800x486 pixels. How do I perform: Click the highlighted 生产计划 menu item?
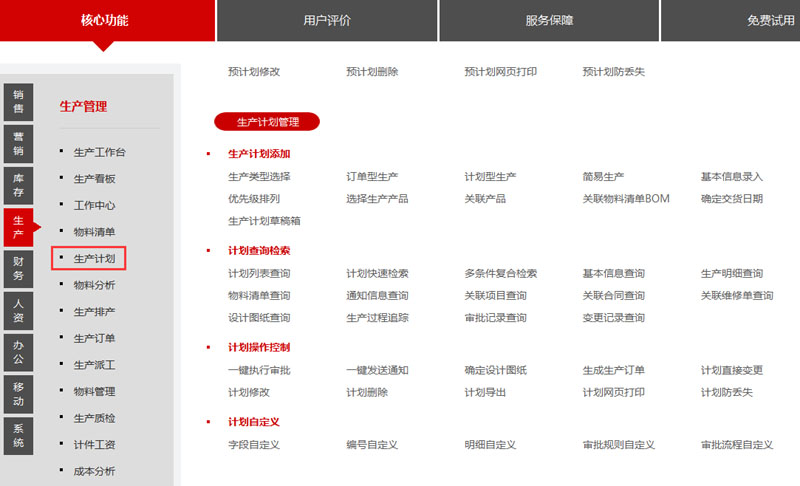[x=94, y=259]
